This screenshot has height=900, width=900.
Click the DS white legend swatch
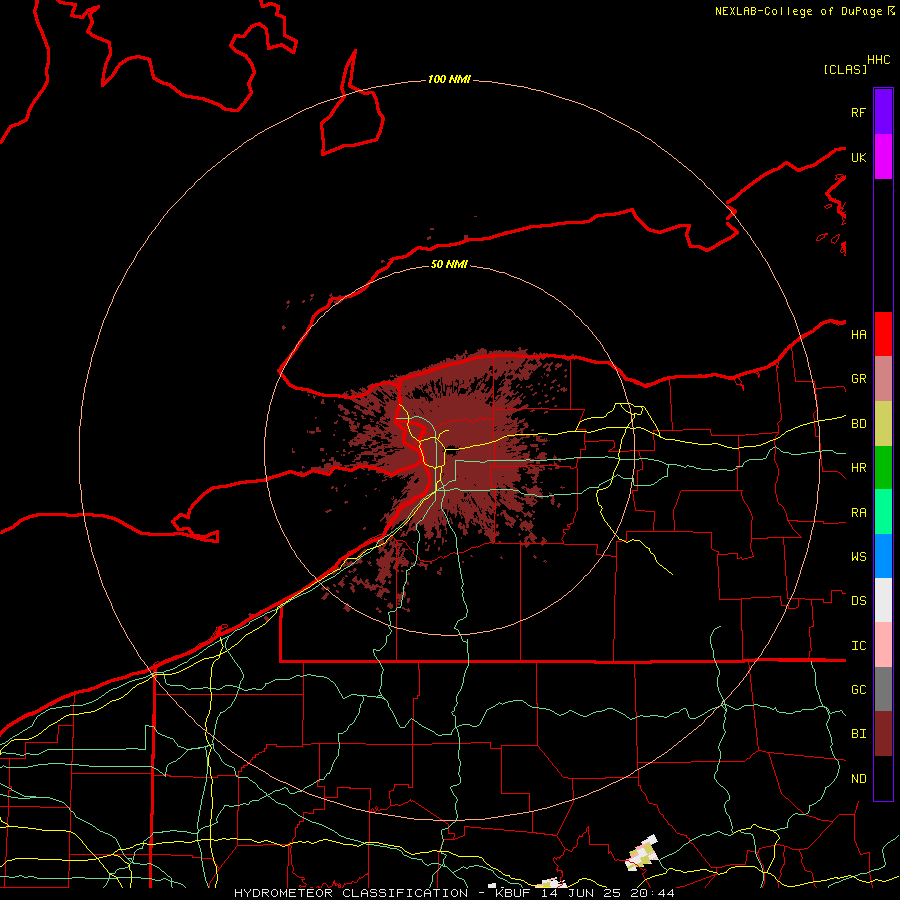[883, 600]
